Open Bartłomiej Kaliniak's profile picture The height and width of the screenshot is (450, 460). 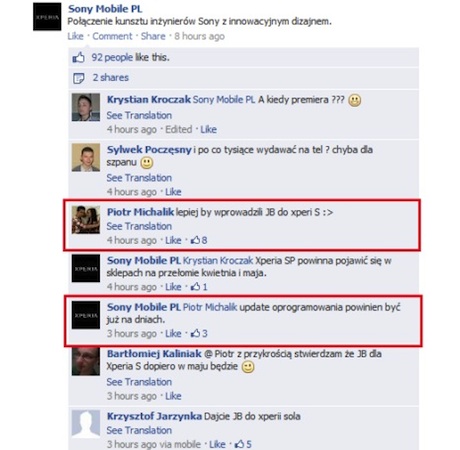(86, 361)
